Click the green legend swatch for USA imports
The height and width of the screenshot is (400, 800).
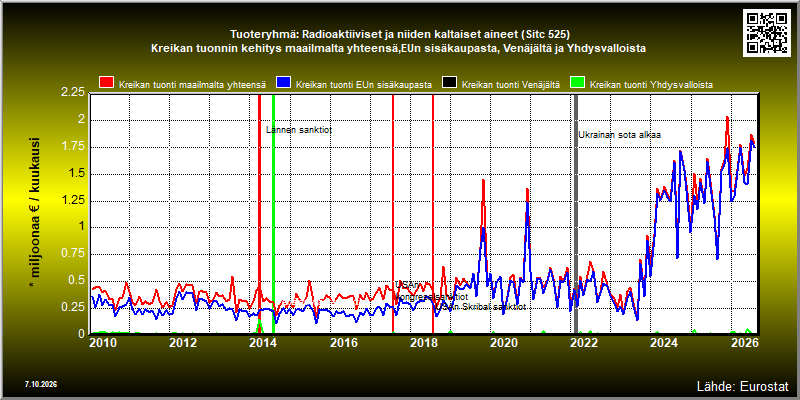578,83
